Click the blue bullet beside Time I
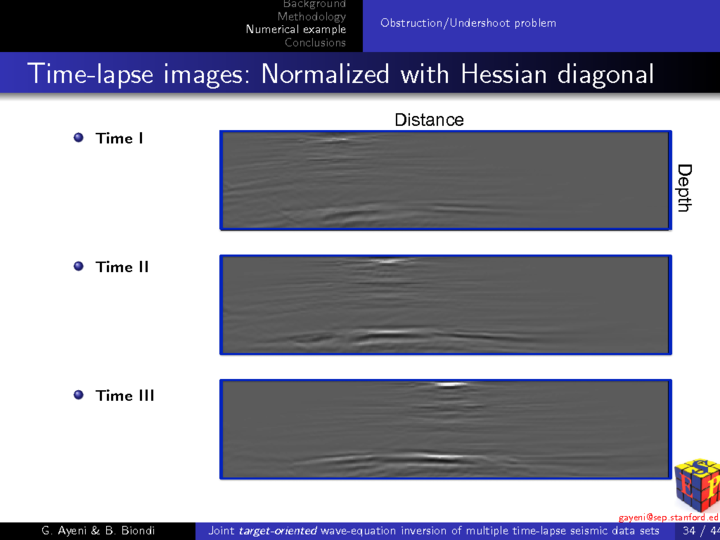Screen dimensions: 720x540 79,138
